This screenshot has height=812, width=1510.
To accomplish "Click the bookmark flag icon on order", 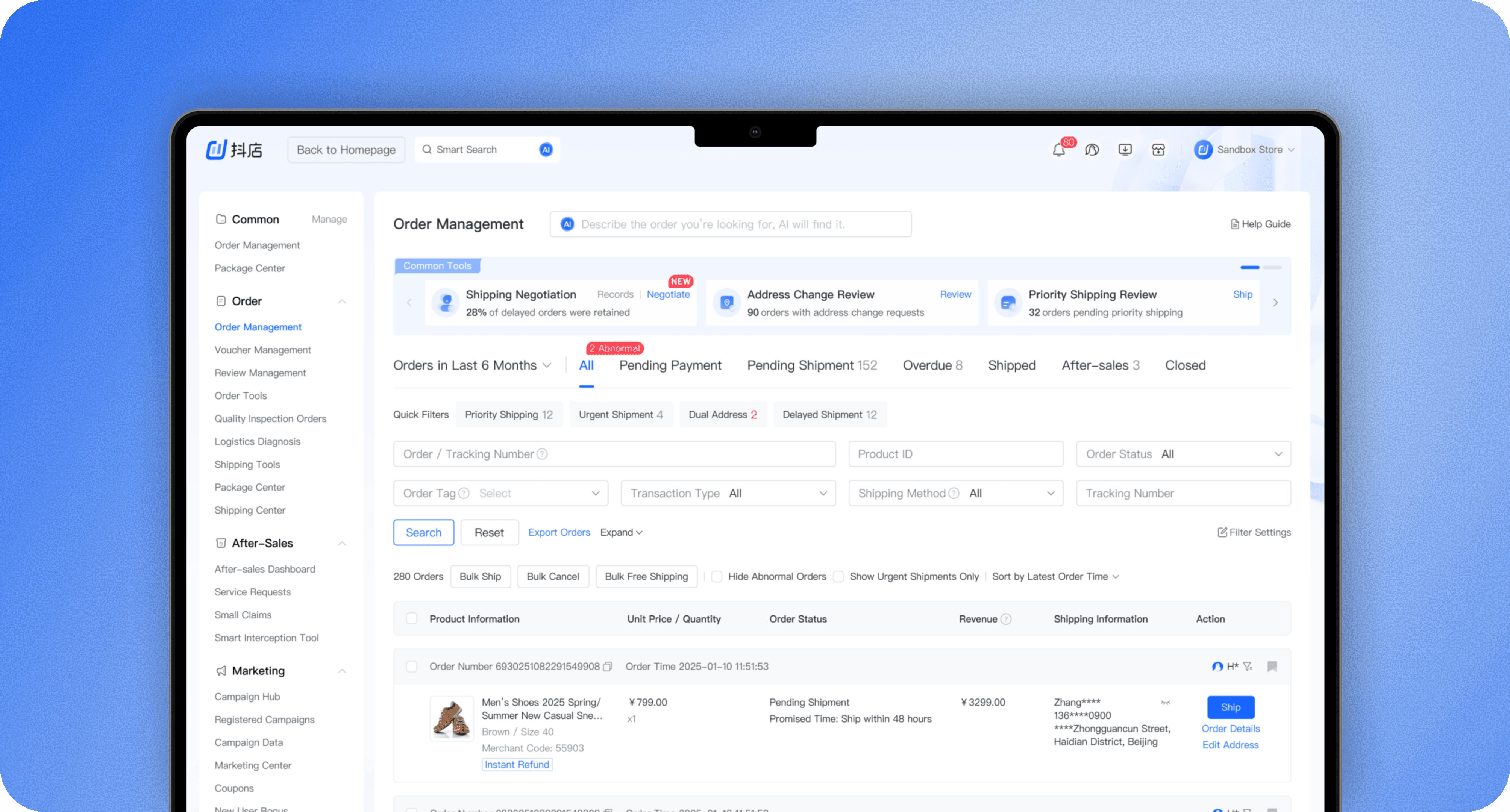I will pos(1272,667).
